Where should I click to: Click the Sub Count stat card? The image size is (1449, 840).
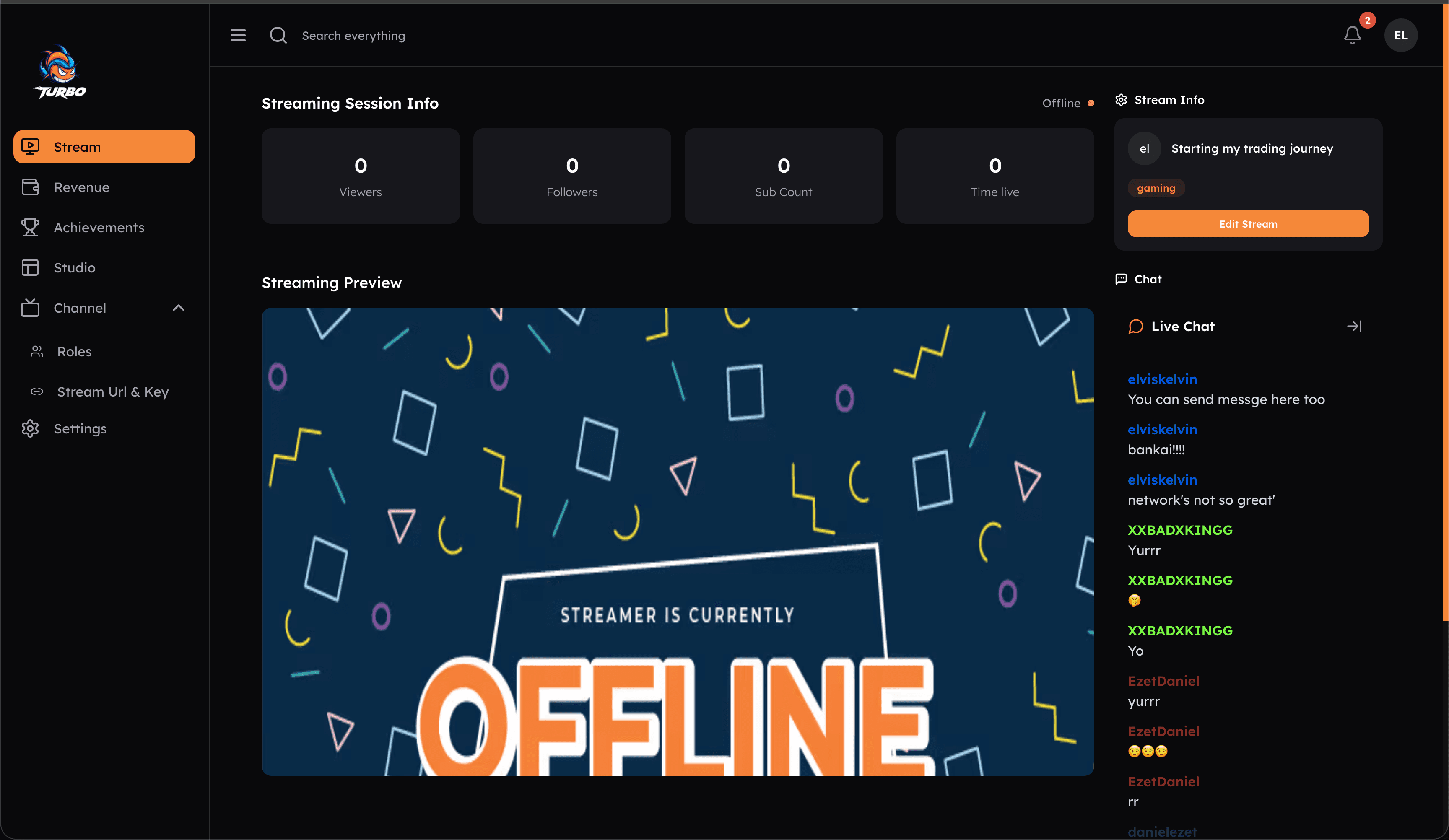coord(783,176)
